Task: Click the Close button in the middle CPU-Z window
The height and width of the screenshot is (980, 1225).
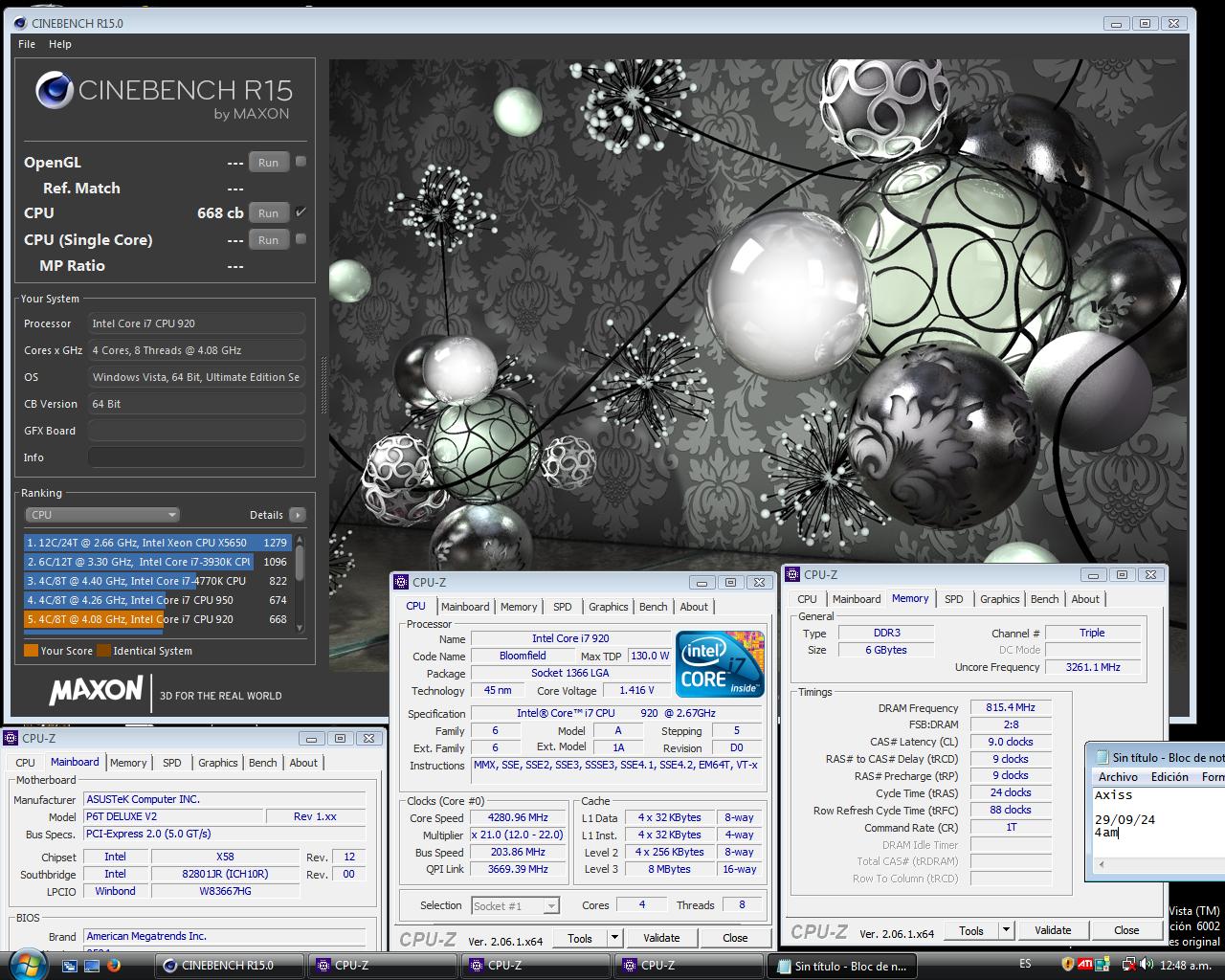Action: [735, 938]
